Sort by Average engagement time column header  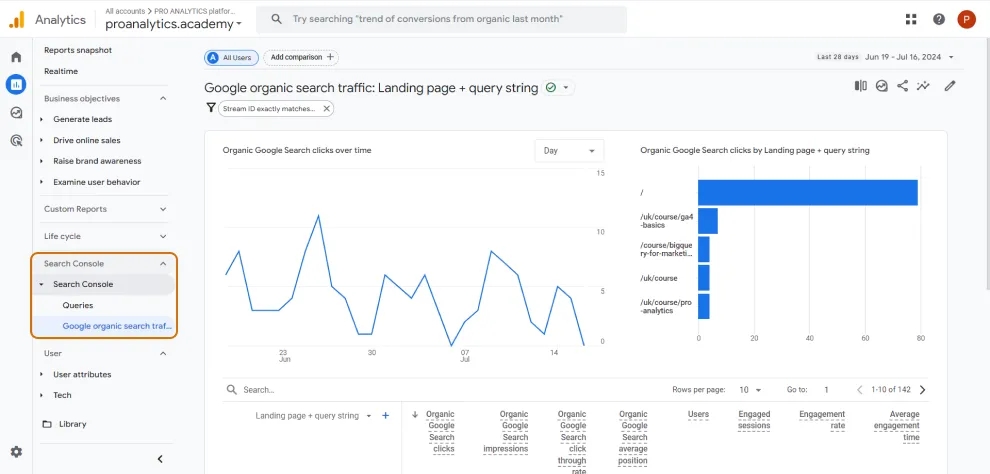click(897, 425)
